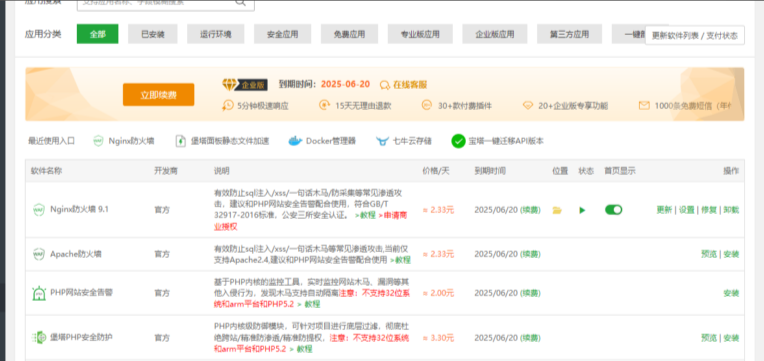Viewport: 764px width, 361px height.
Task: Click 15天无理由退款 icon
Action: pyautogui.click(x=324, y=105)
